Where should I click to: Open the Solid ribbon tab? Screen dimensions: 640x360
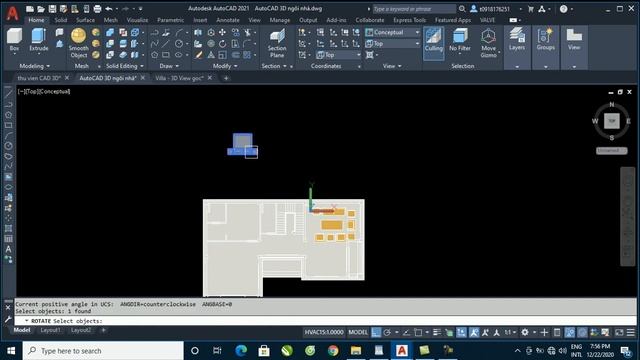pos(61,20)
